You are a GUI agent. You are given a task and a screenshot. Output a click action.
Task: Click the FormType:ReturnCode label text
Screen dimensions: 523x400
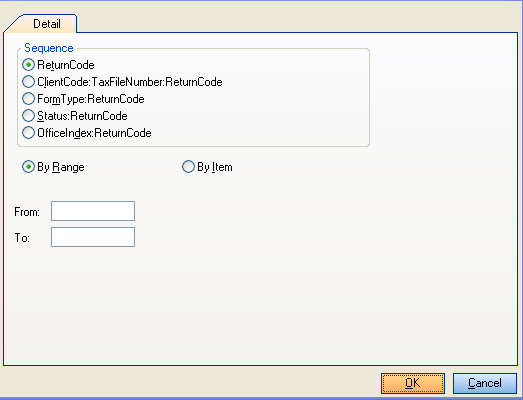coord(91,99)
